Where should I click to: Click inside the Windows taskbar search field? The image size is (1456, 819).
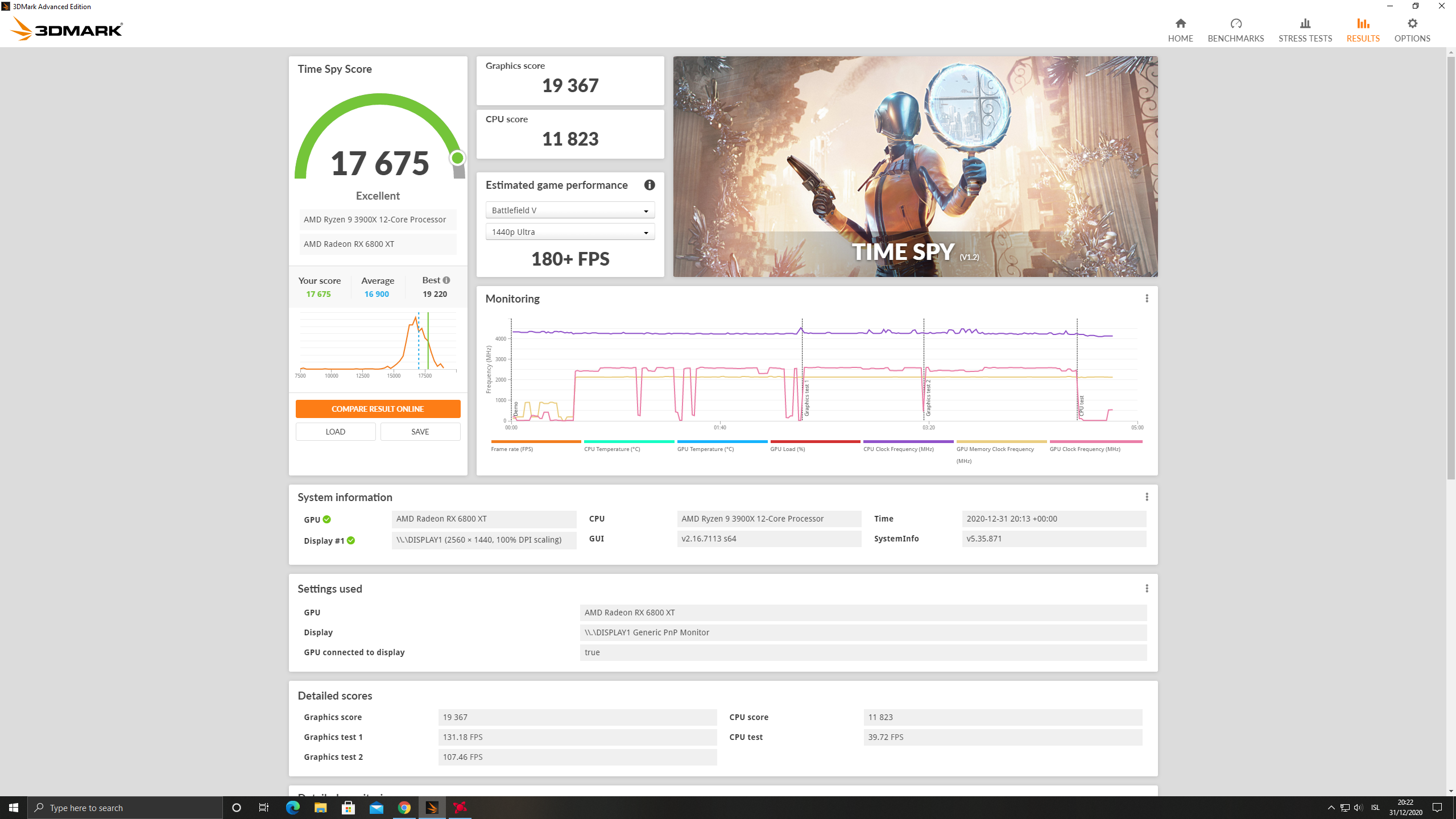click(125, 807)
